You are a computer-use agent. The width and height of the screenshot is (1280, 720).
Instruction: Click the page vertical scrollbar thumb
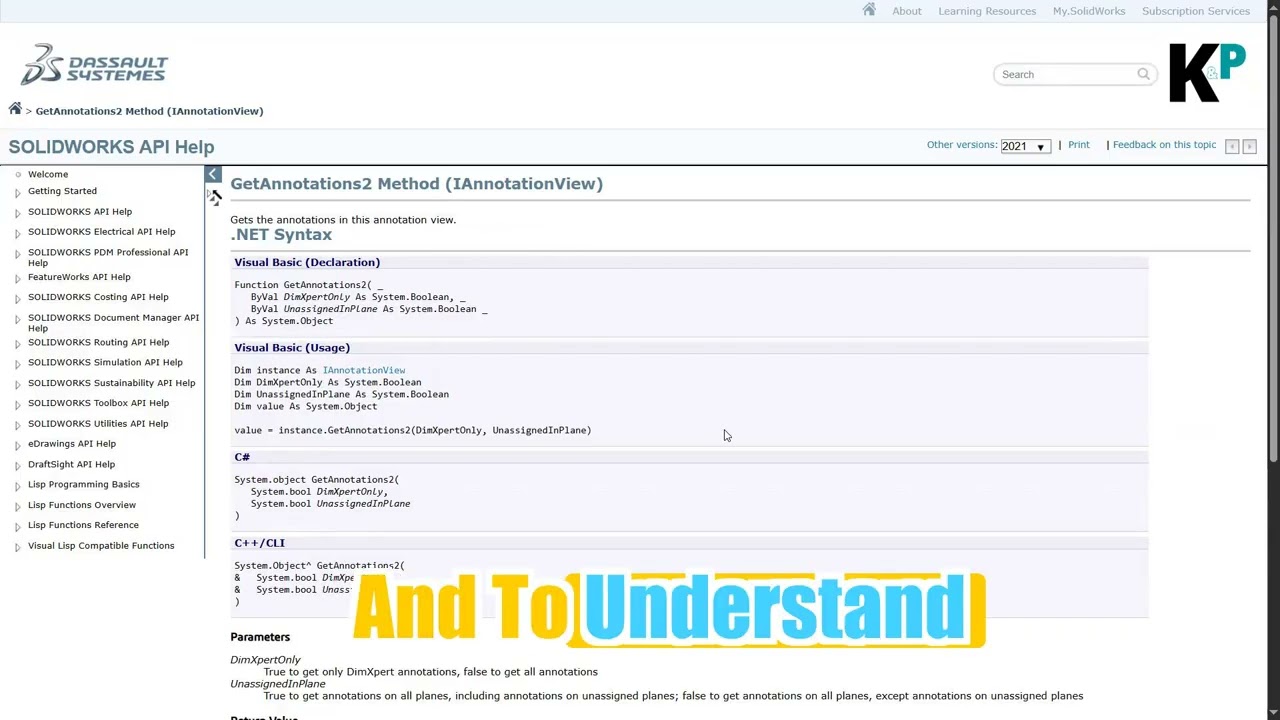click(1273, 240)
